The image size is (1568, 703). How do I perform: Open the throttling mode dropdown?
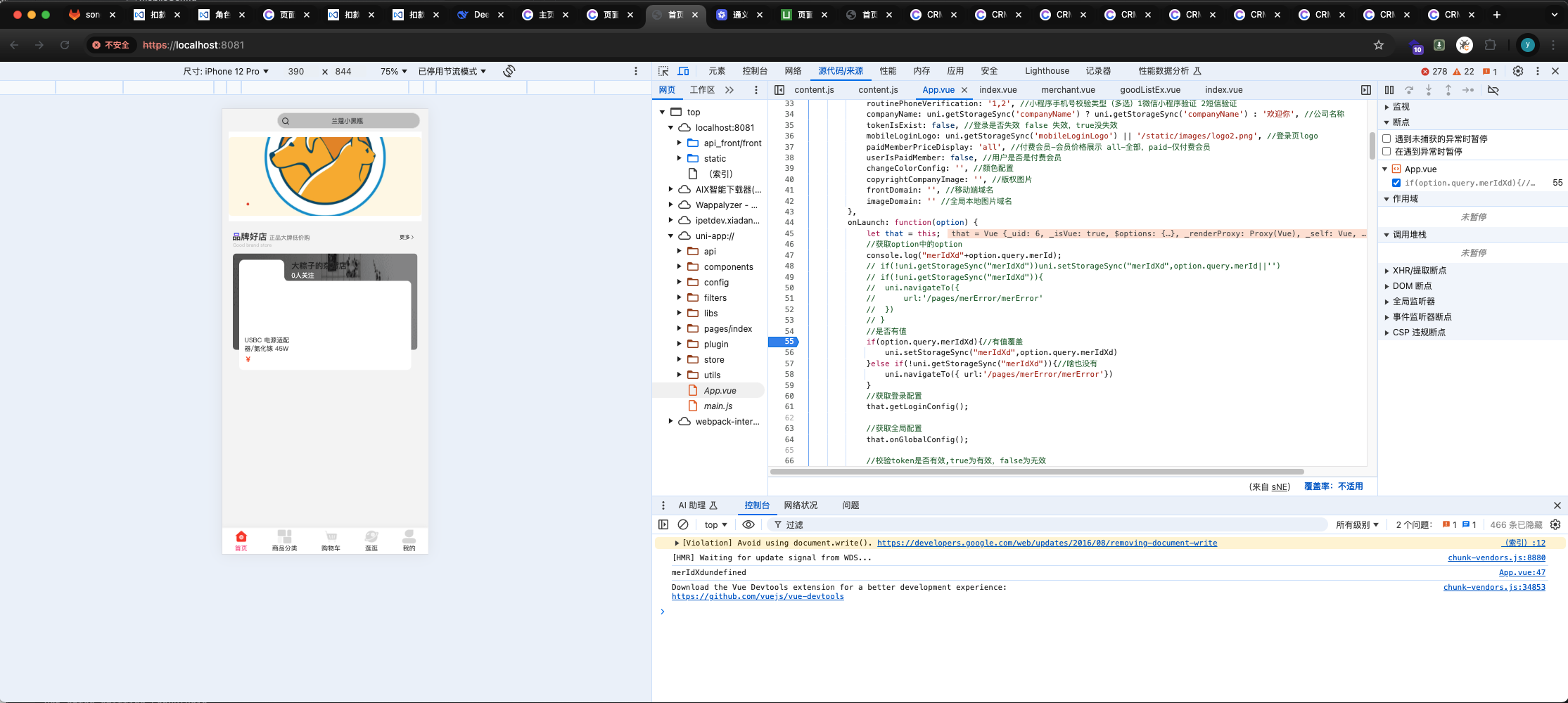[452, 71]
